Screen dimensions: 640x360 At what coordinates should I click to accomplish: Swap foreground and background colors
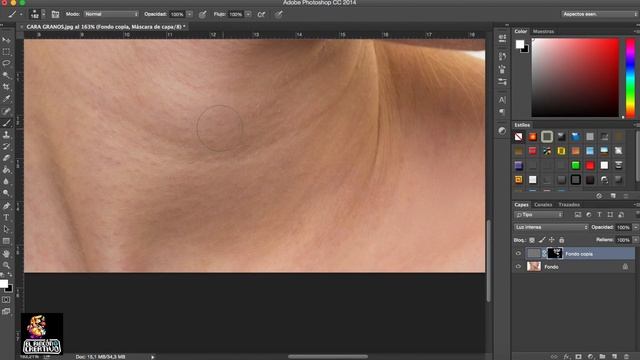10,275
